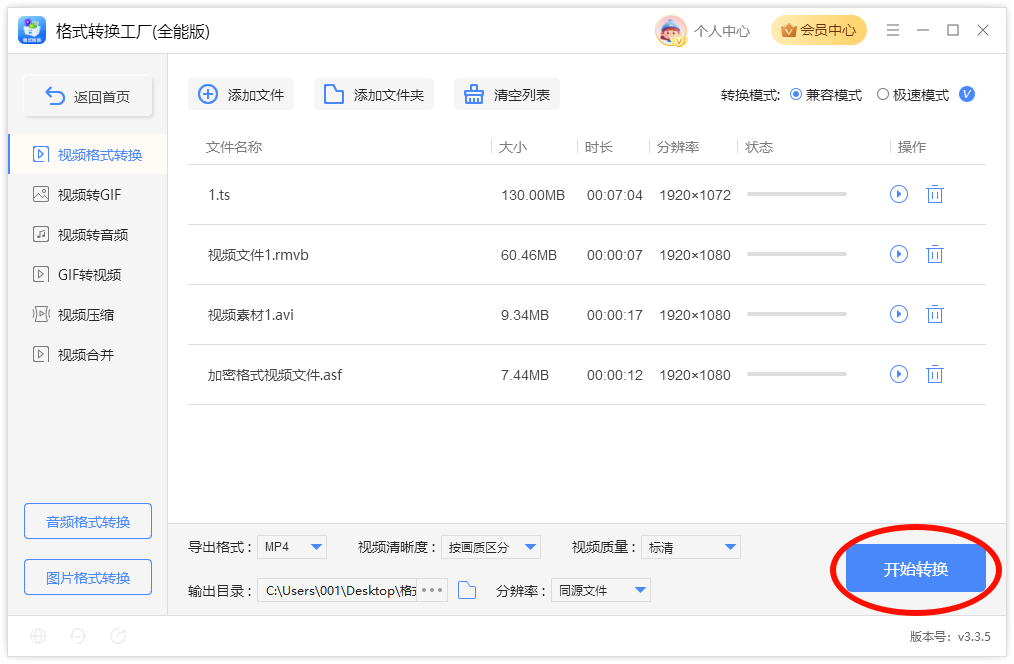Open 视频清晰度 按画质区分 dropdown
Screen dimensions: 1014x664
click(491, 547)
